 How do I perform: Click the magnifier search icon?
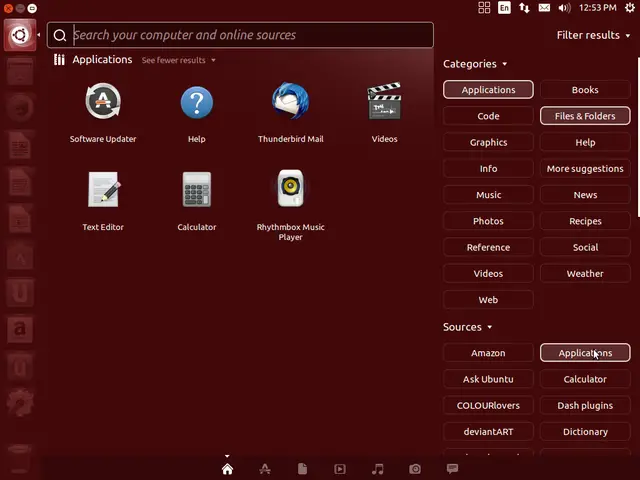click(60, 36)
